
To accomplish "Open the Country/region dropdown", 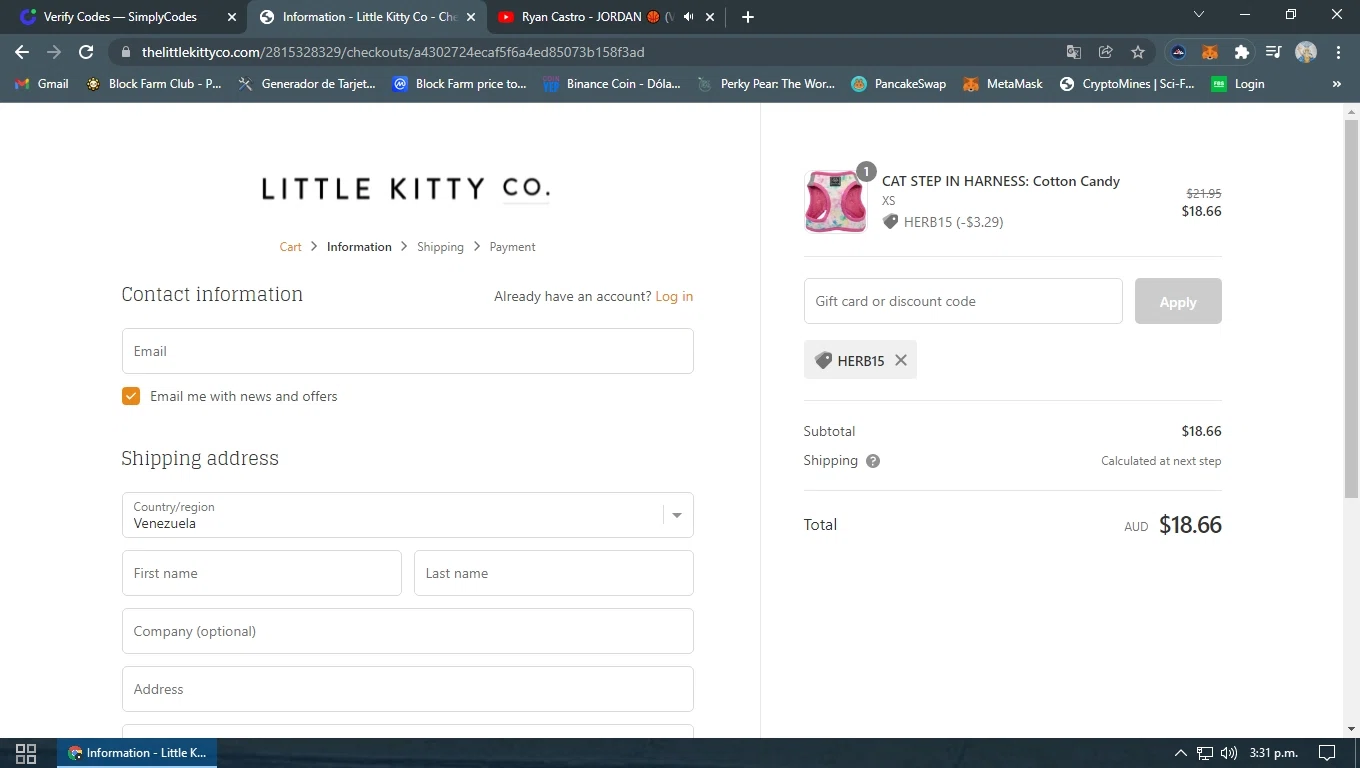I will [x=407, y=515].
